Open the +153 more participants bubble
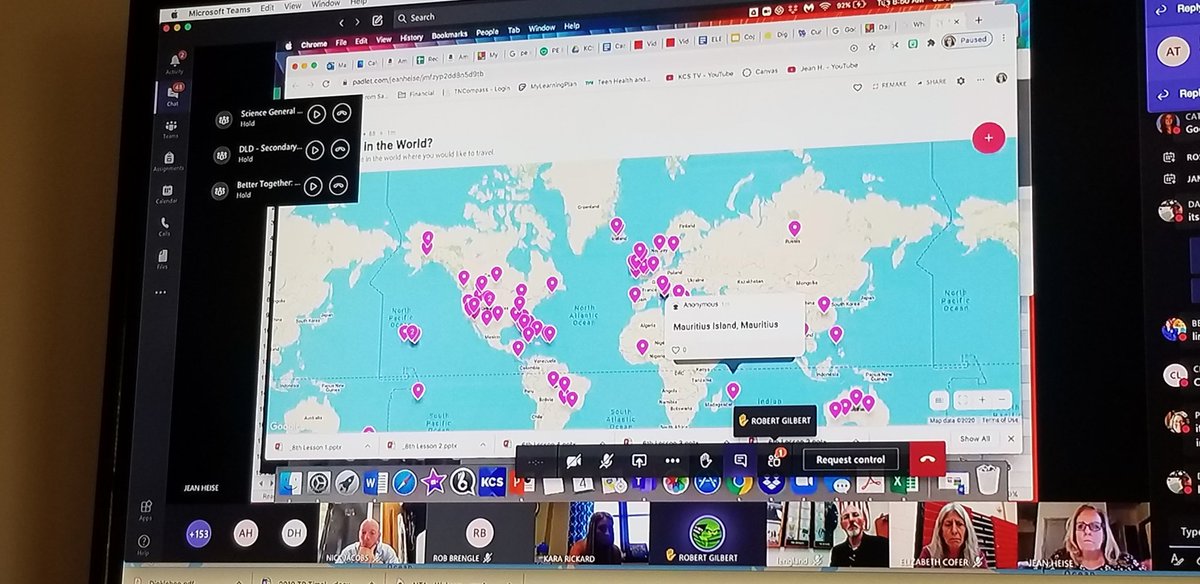1200x584 pixels. [198, 533]
